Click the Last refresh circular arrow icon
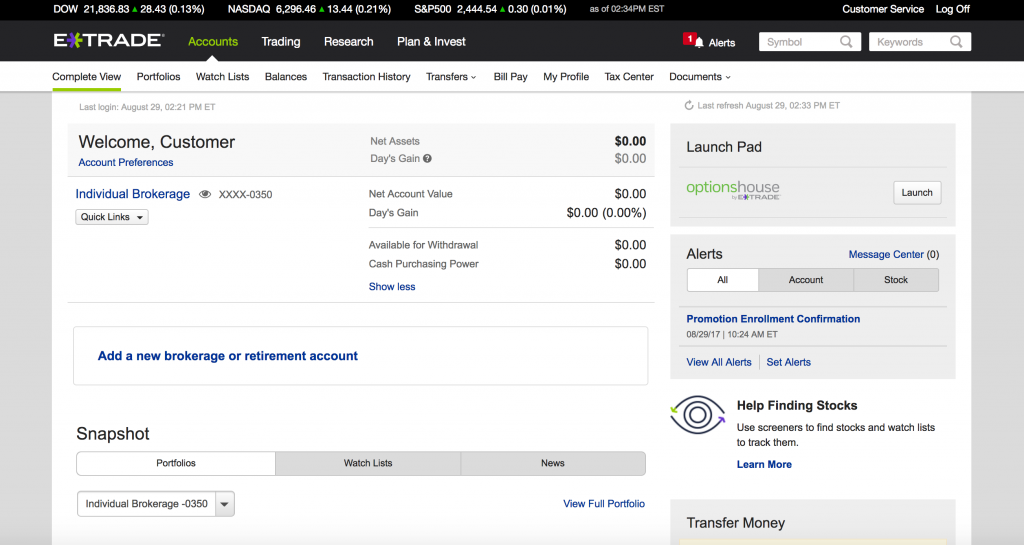The height and width of the screenshot is (545, 1024). [688, 105]
